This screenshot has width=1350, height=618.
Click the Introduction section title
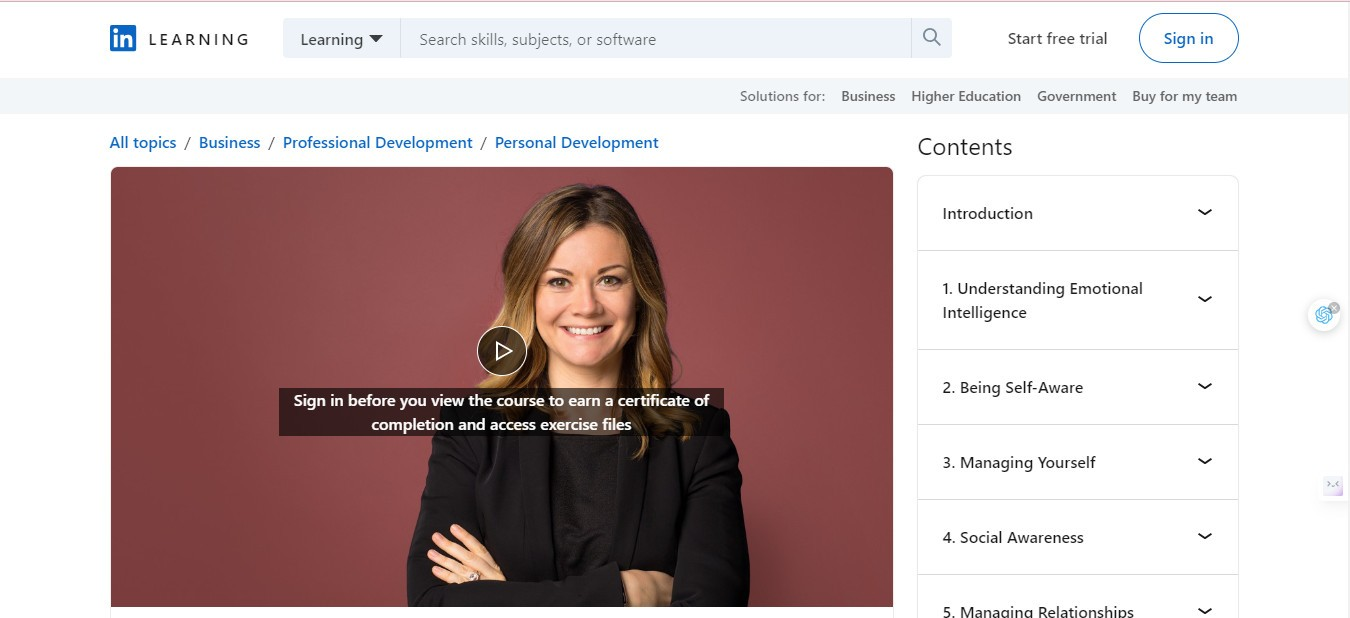tap(987, 213)
